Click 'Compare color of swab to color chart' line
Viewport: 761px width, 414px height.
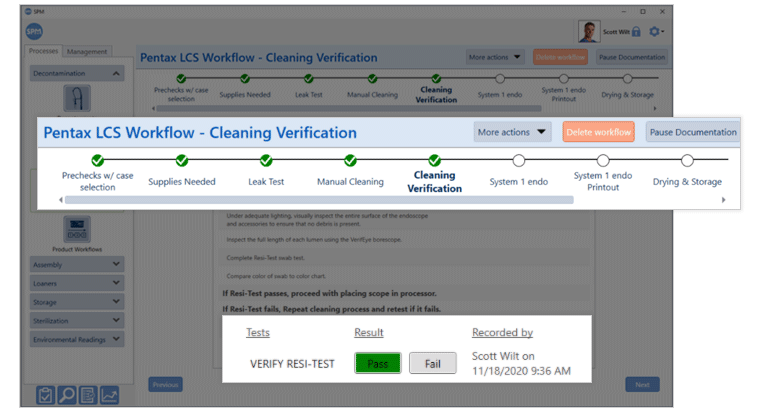click(276, 276)
